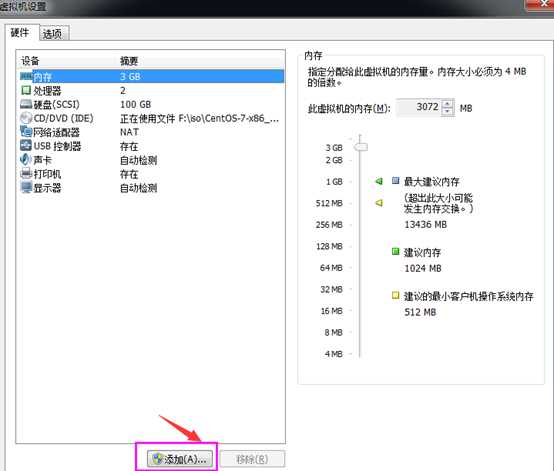
Task: Select the 内存 memory device icon
Action: coord(26,76)
